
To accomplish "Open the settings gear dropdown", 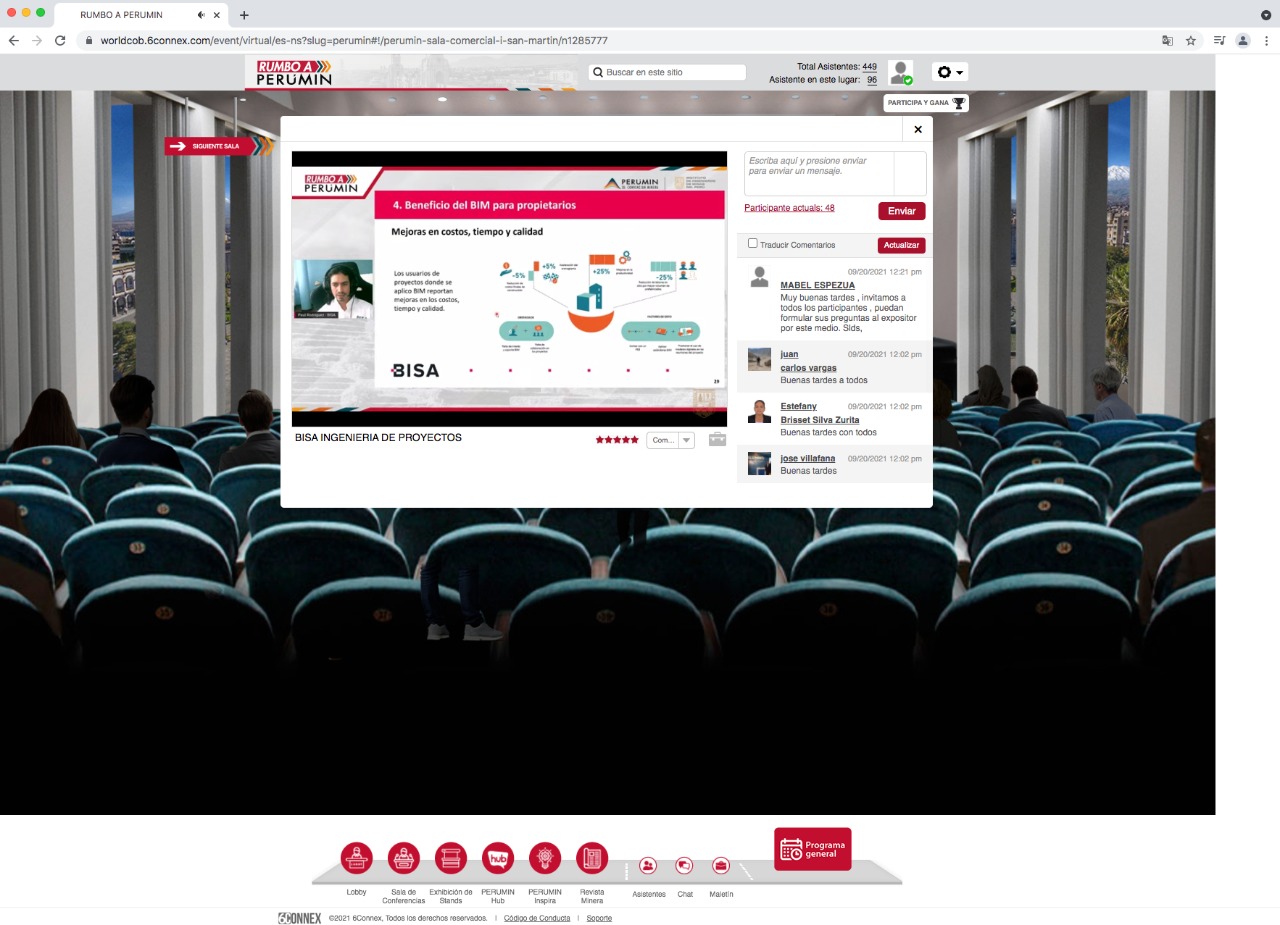I will 950,72.
